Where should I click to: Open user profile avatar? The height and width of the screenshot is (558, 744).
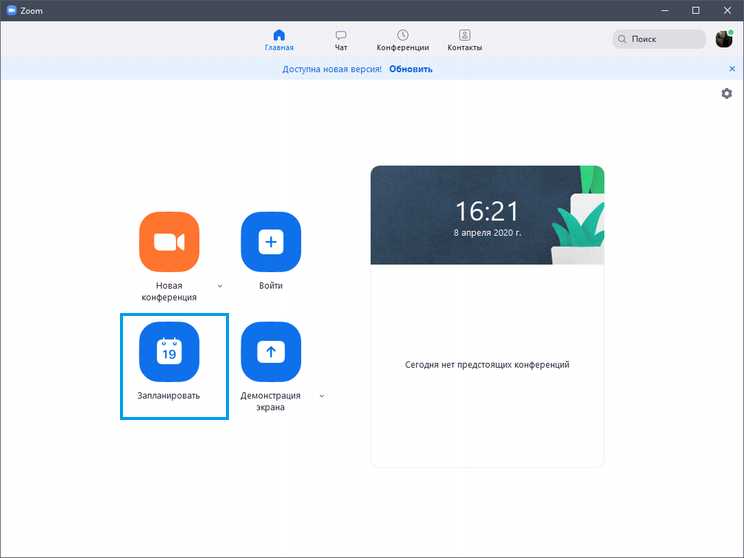[724, 39]
